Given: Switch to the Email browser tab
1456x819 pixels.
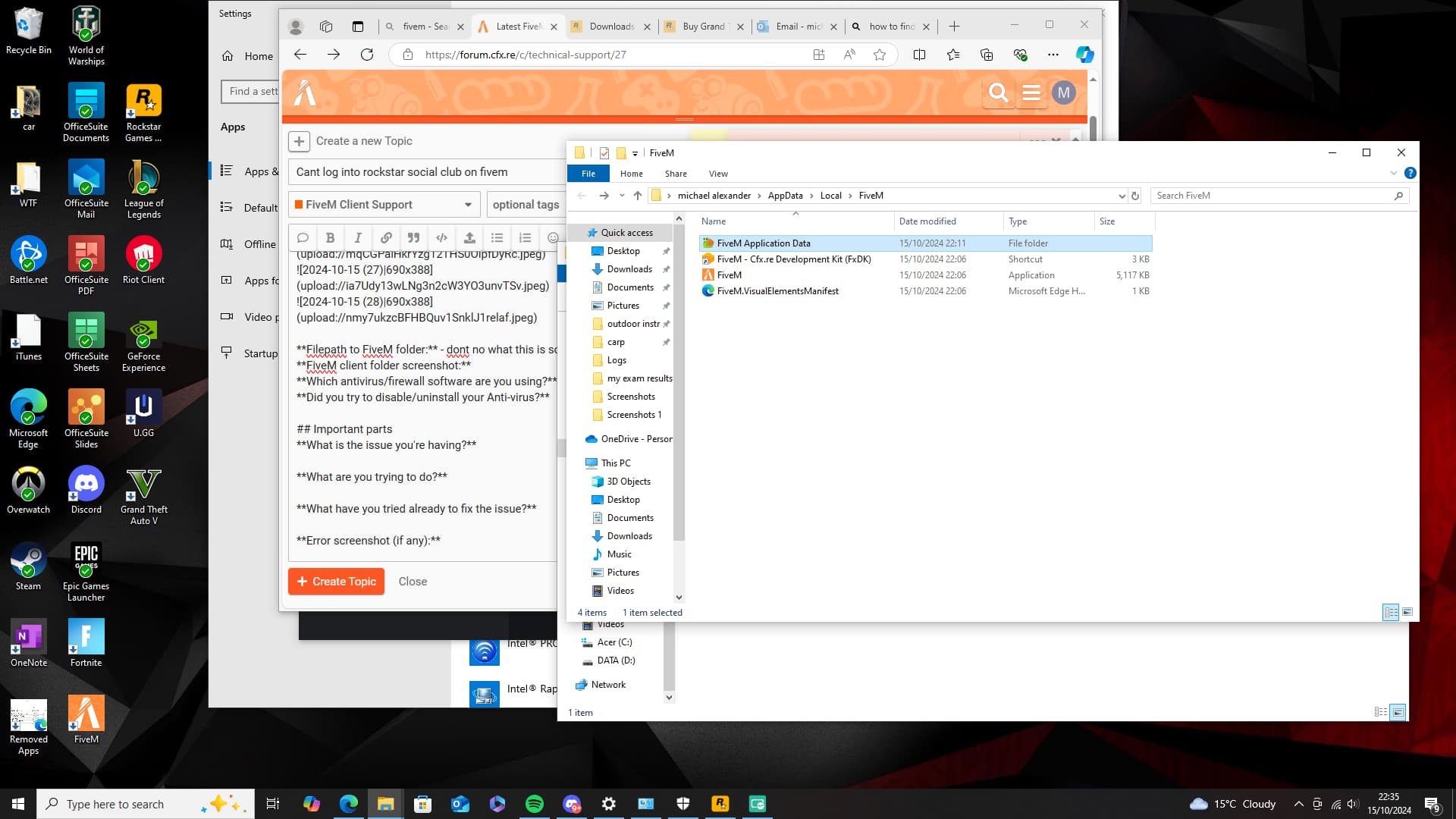Looking at the screenshot, I should pyautogui.click(x=798, y=27).
